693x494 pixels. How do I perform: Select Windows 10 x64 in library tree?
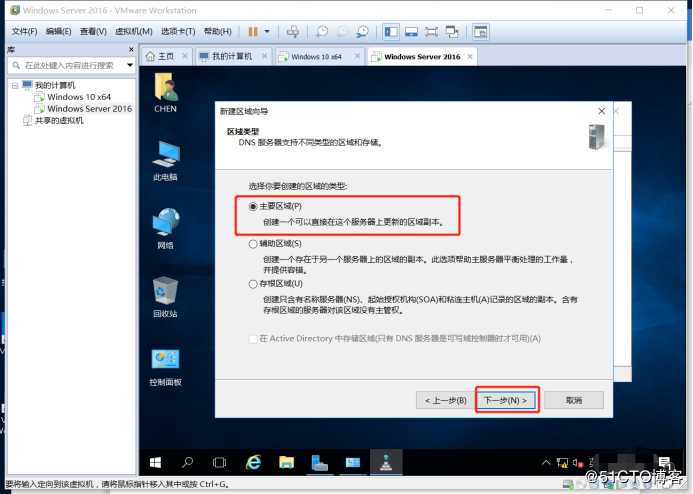click(79, 97)
